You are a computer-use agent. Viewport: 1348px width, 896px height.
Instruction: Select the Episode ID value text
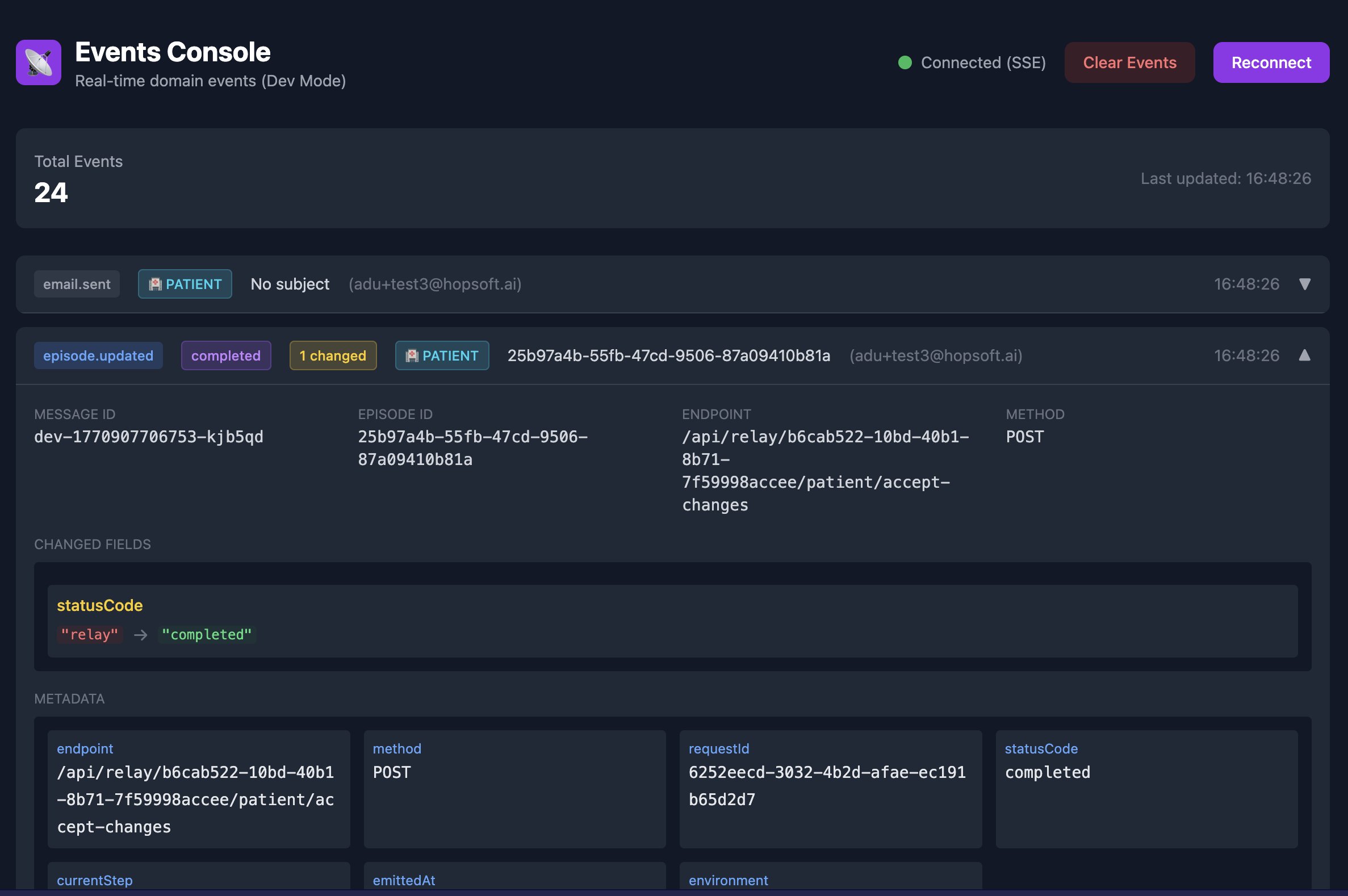tap(472, 447)
